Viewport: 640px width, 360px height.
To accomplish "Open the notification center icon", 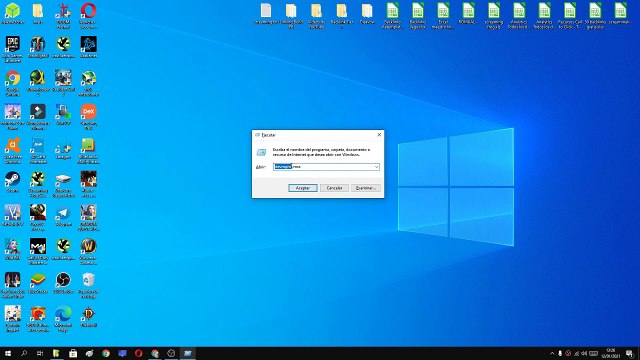I will pyautogui.click(x=630, y=353).
